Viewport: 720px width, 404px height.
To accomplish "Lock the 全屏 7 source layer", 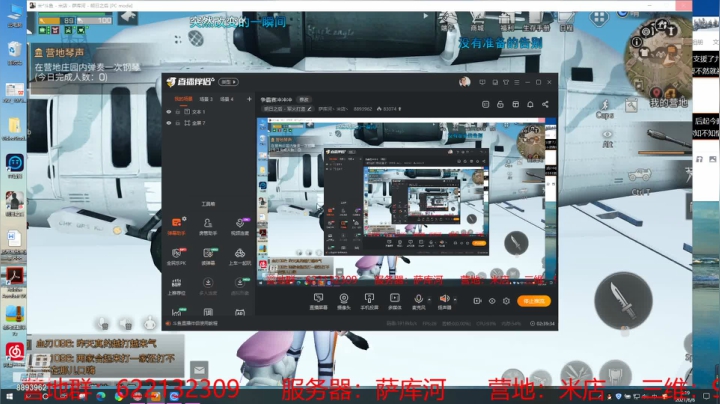I will pyautogui.click(x=178, y=123).
